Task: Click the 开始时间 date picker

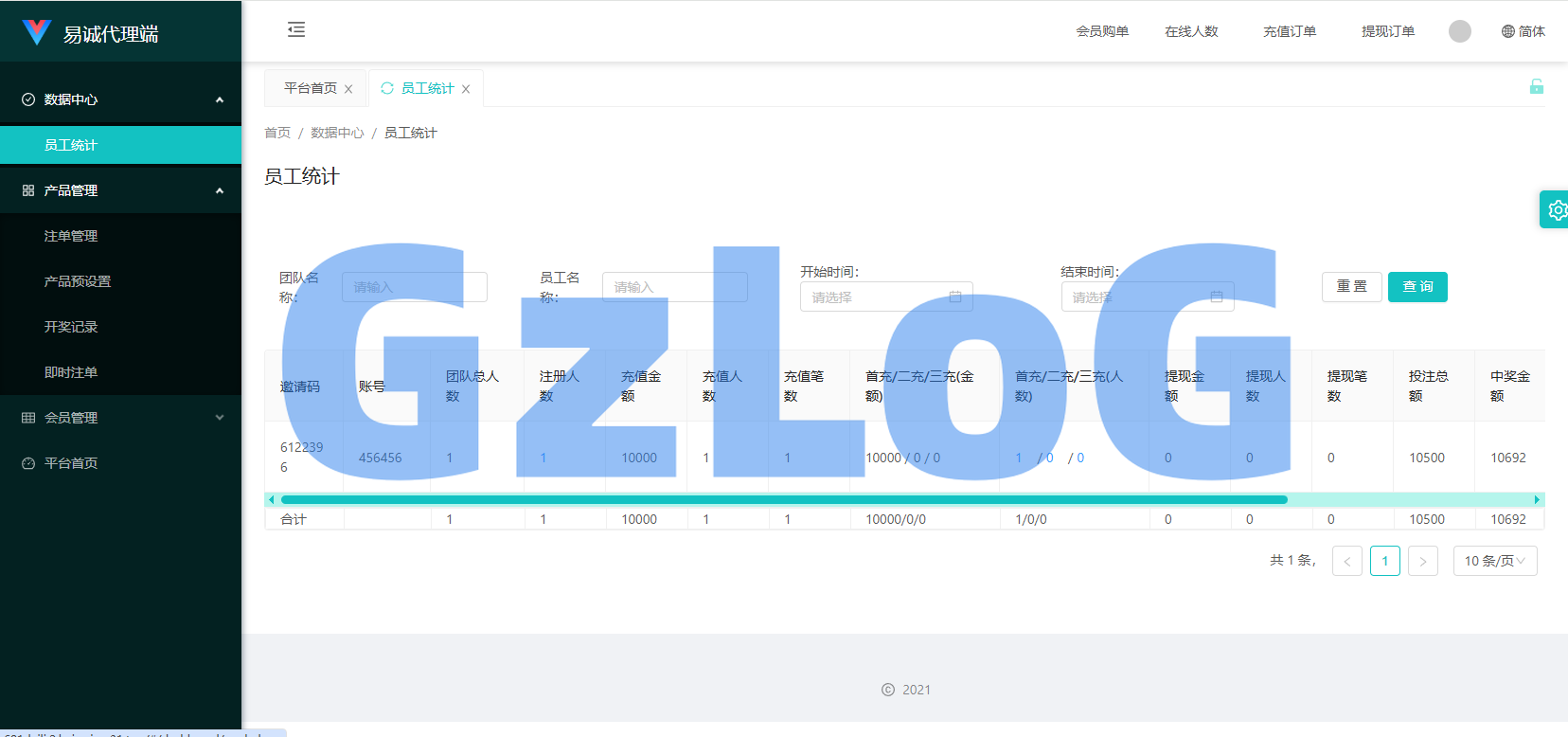Action: click(x=887, y=297)
